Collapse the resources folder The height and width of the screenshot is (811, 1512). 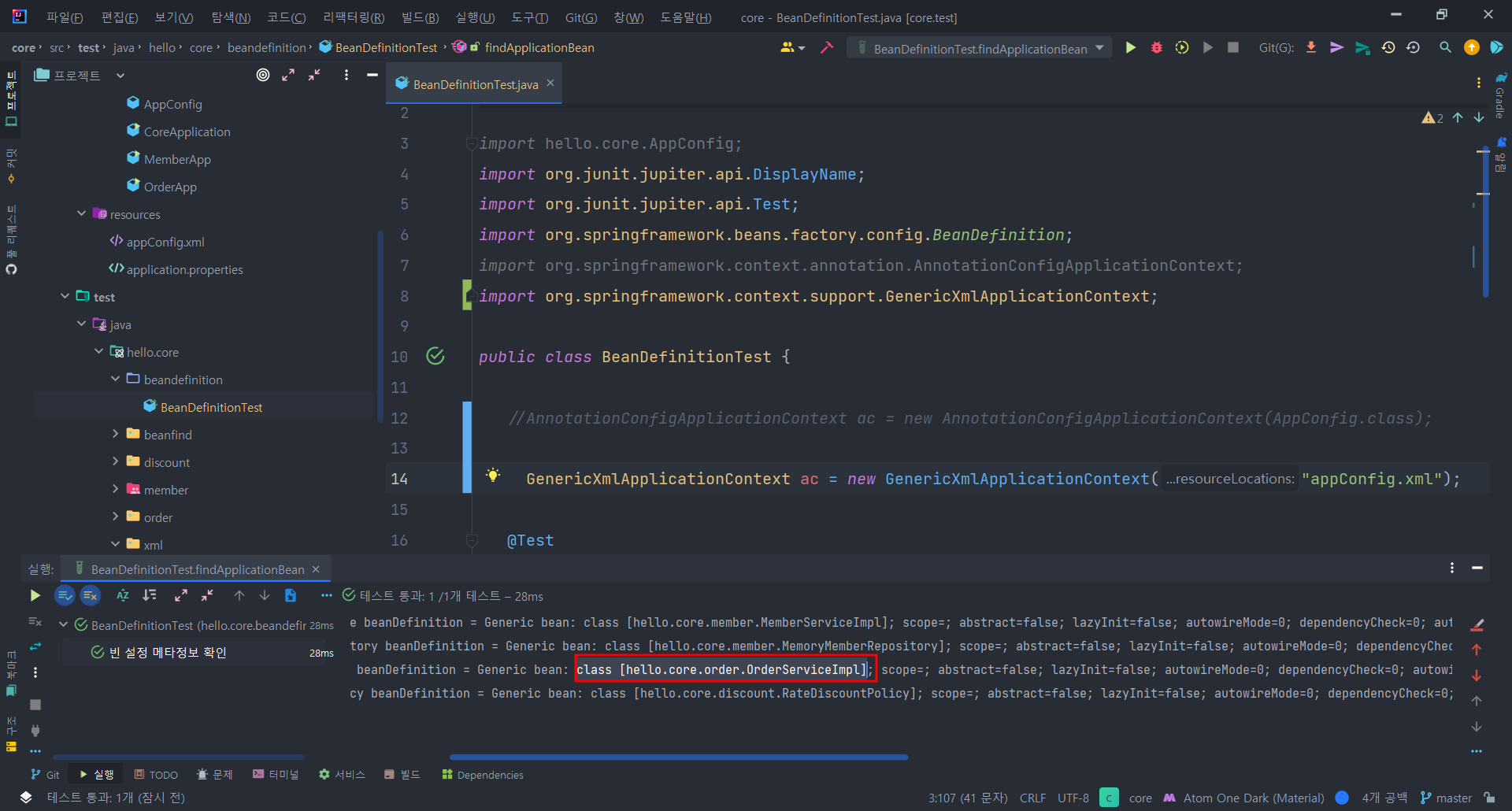[81, 213]
